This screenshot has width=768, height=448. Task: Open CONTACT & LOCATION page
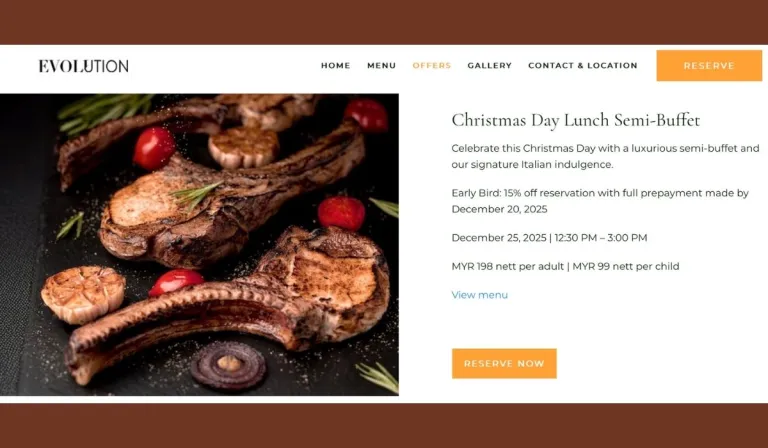pos(583,66)
